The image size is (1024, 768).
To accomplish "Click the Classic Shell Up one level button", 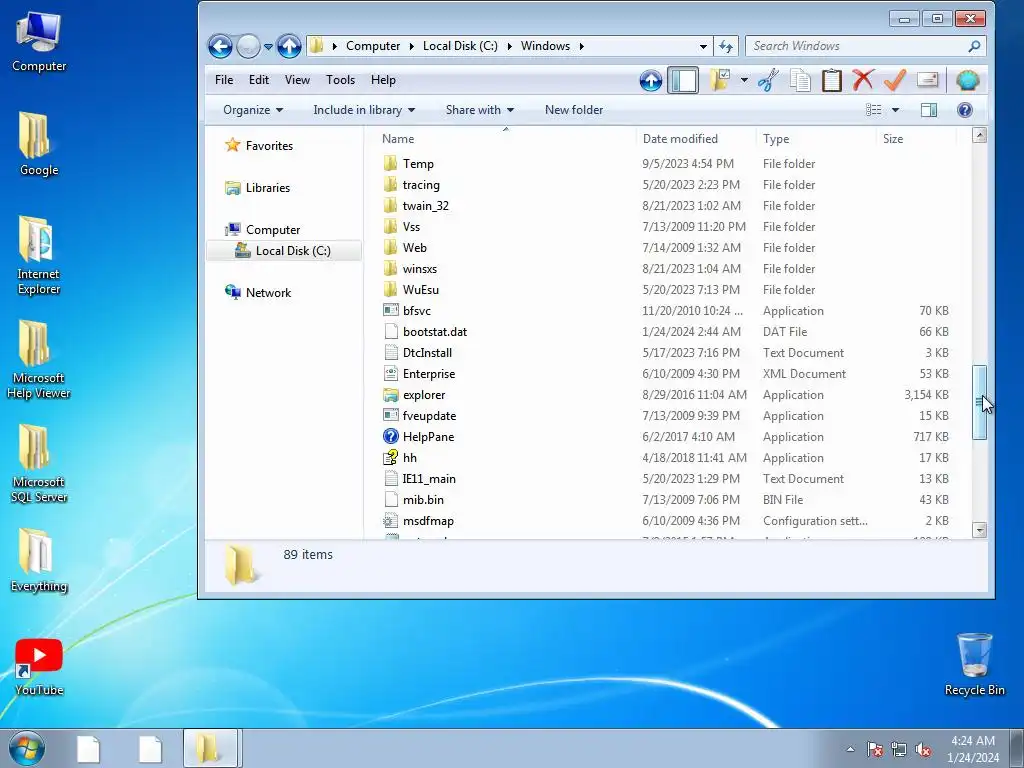I will 650,80.
